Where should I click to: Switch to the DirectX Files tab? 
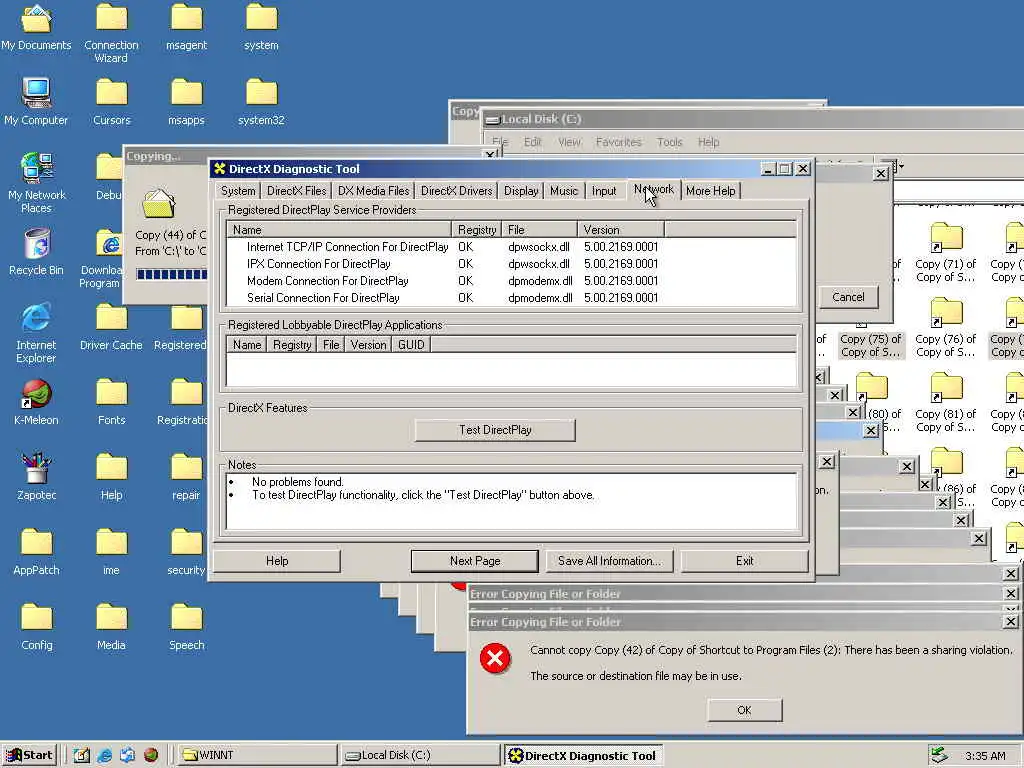tap(296, 191)
